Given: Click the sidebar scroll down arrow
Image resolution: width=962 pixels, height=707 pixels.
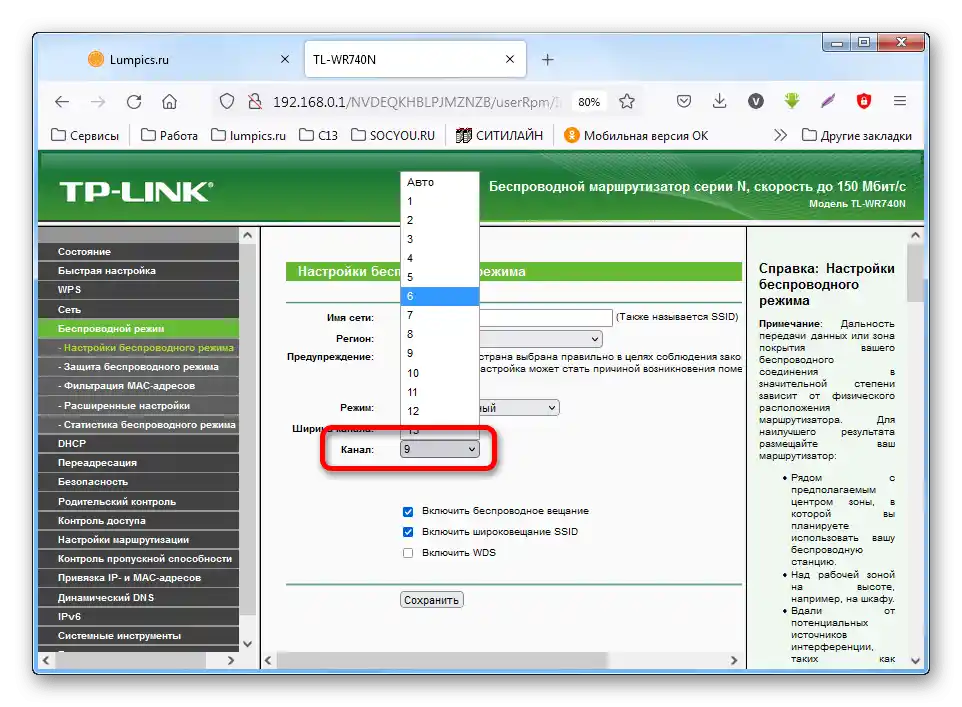Looking at the screenshot, I should (x=247, y=644).
